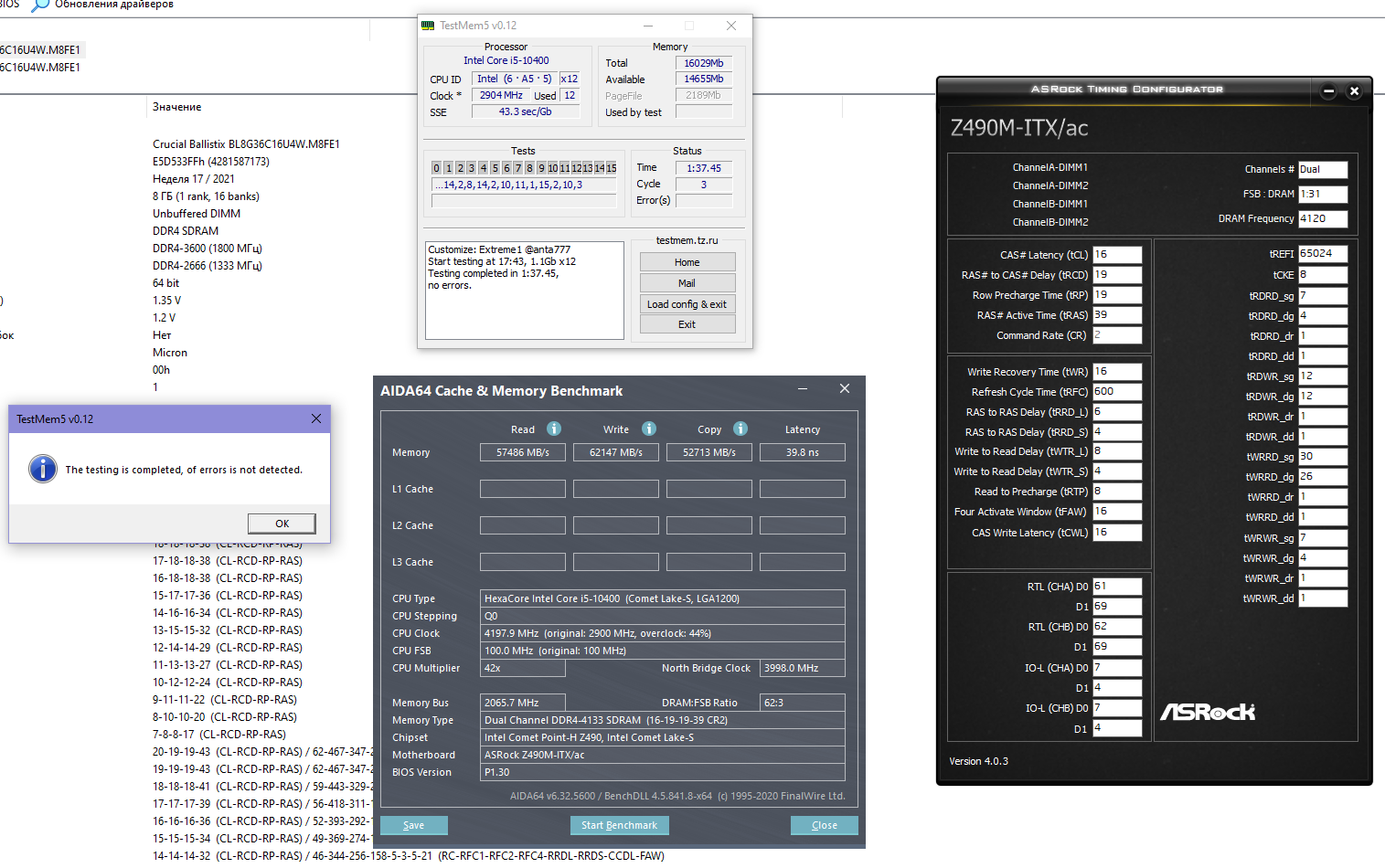Click the CPU Clock value in AIDA64
The image size is (1385, 868).
663,633
